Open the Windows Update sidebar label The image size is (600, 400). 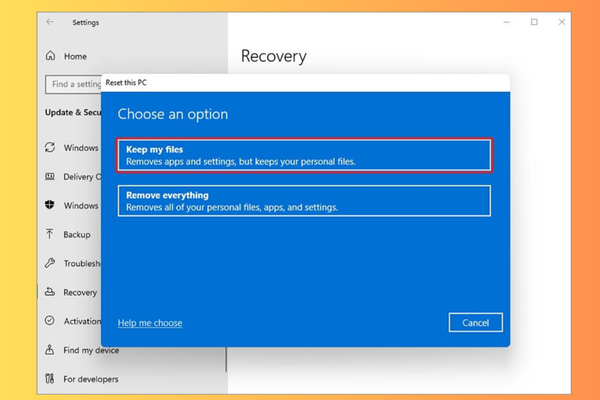[81, 148]
